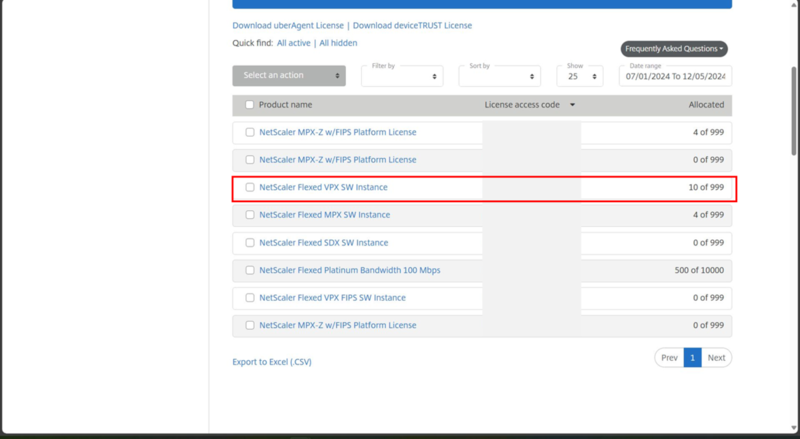Click the License access code sort arrow

coord(572,105)
